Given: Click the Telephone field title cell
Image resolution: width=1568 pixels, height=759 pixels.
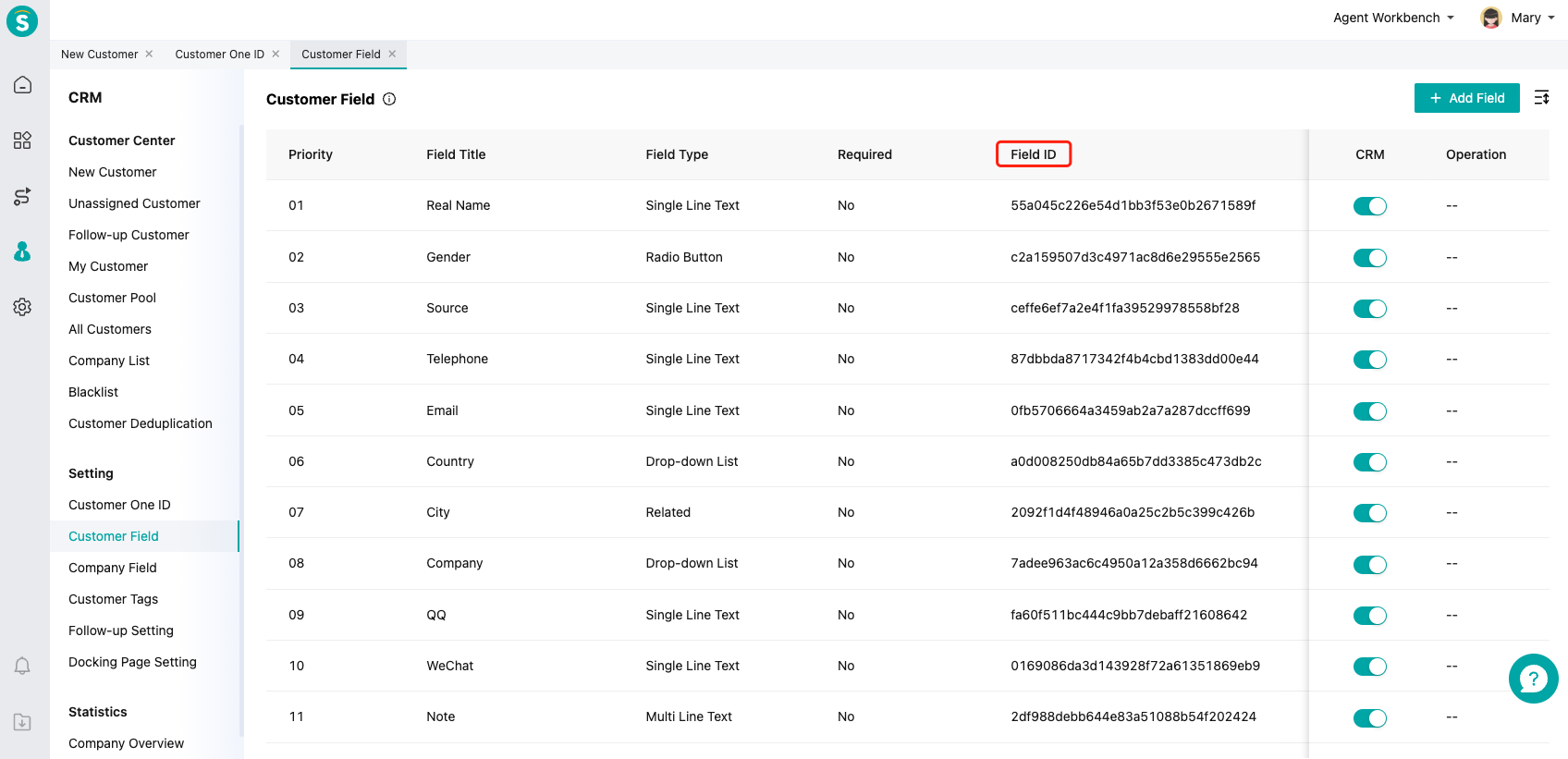Looking at the screenshot, I should [457, 359].
